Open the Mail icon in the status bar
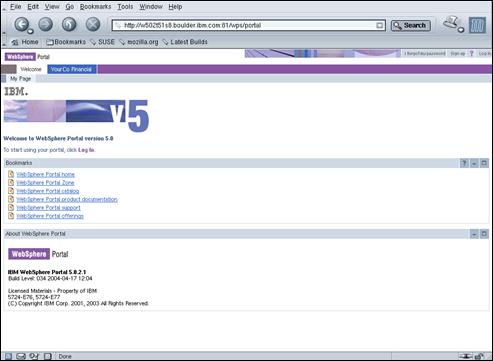493x361 pixels. [x=21, y=356]
